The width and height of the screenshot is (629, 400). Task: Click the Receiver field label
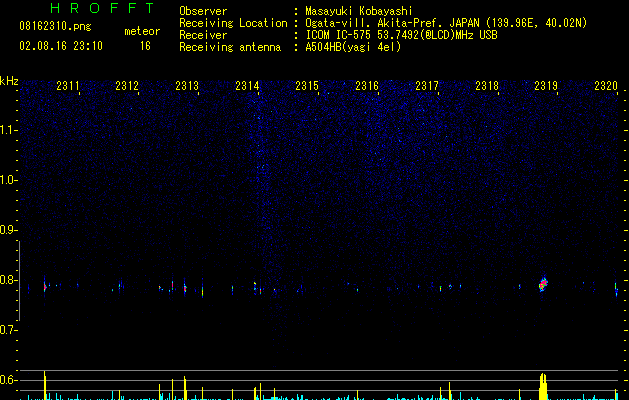click(203, 35)
